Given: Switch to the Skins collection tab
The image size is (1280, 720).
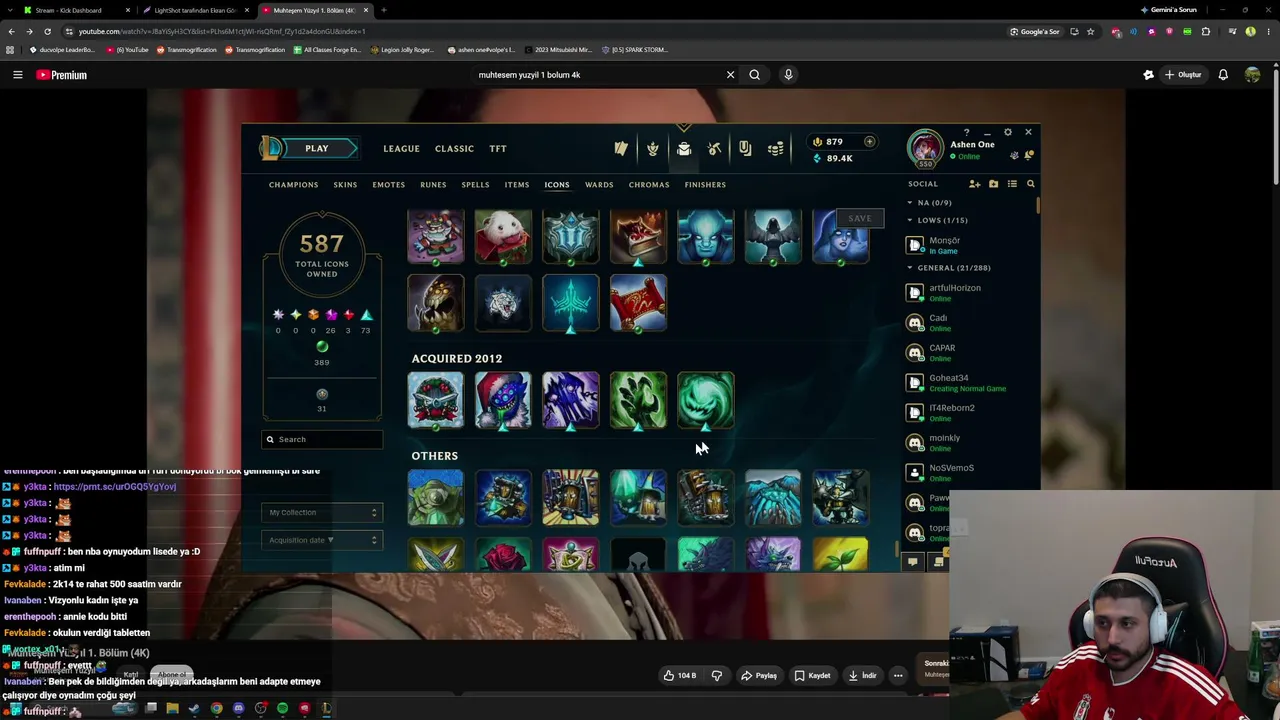Looking at the screenshot, I should (x=345, y=185).
